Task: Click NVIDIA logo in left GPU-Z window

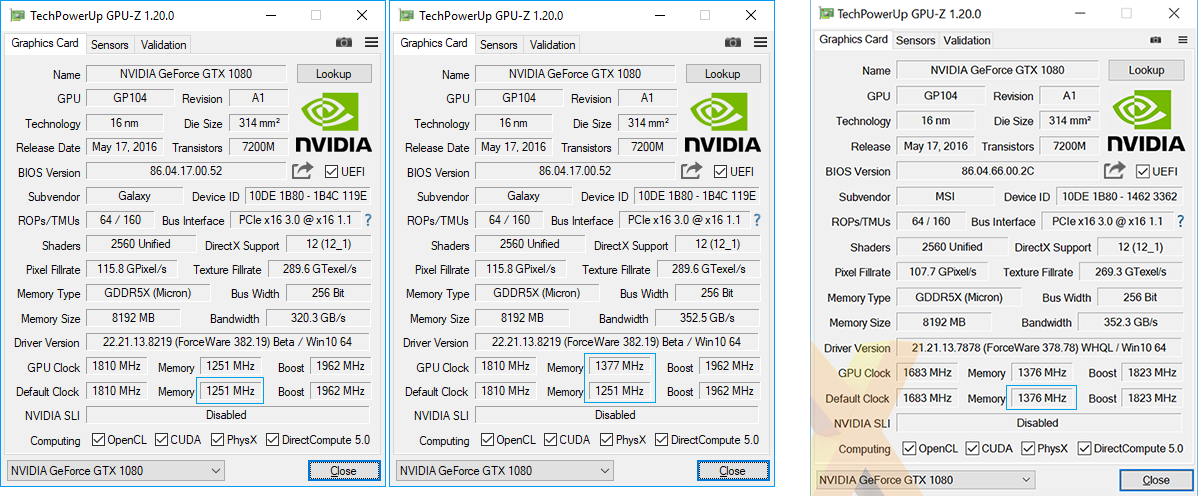Action: point(334,120)
